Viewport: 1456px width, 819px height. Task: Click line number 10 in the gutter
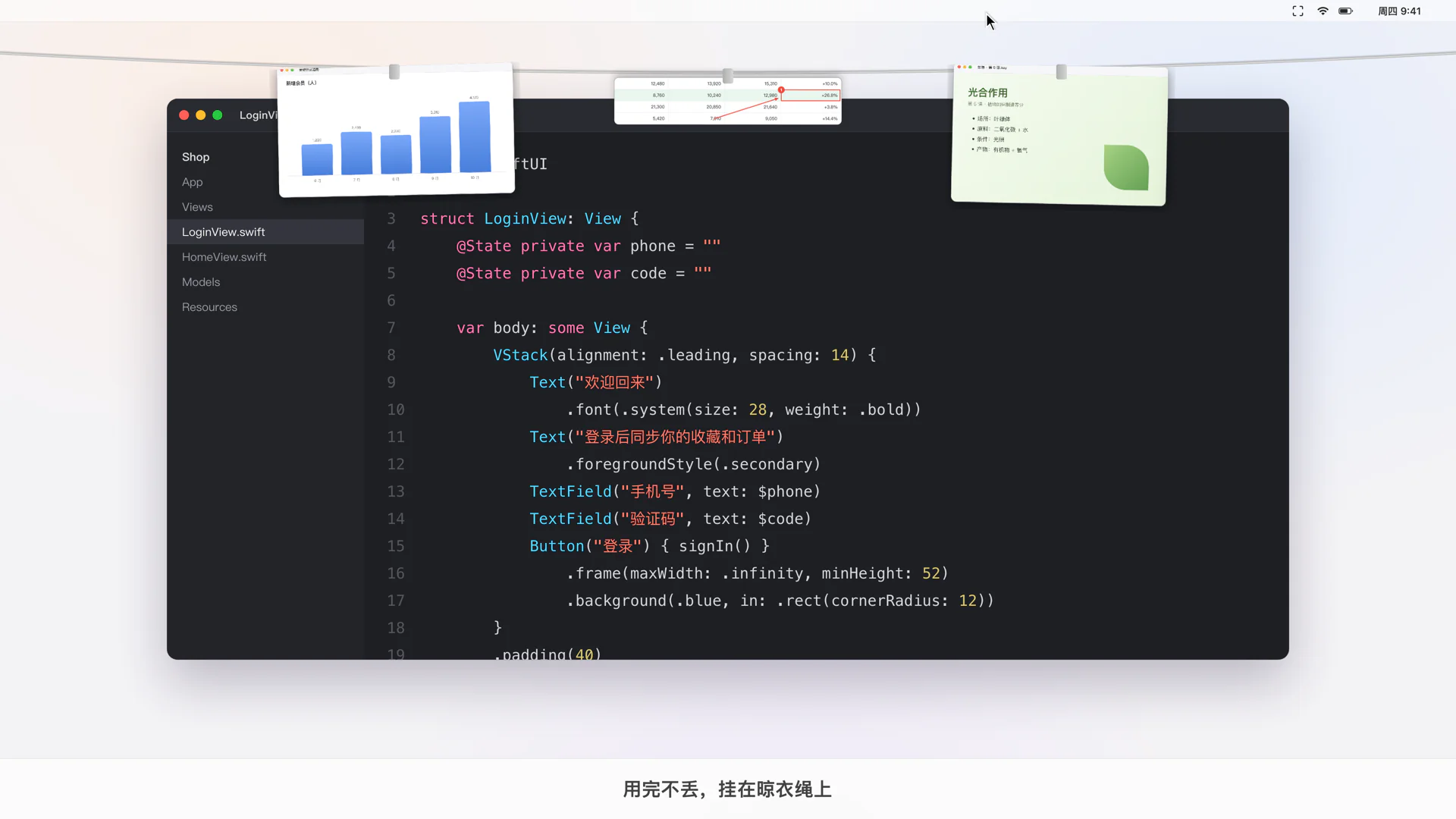[396, 409]
